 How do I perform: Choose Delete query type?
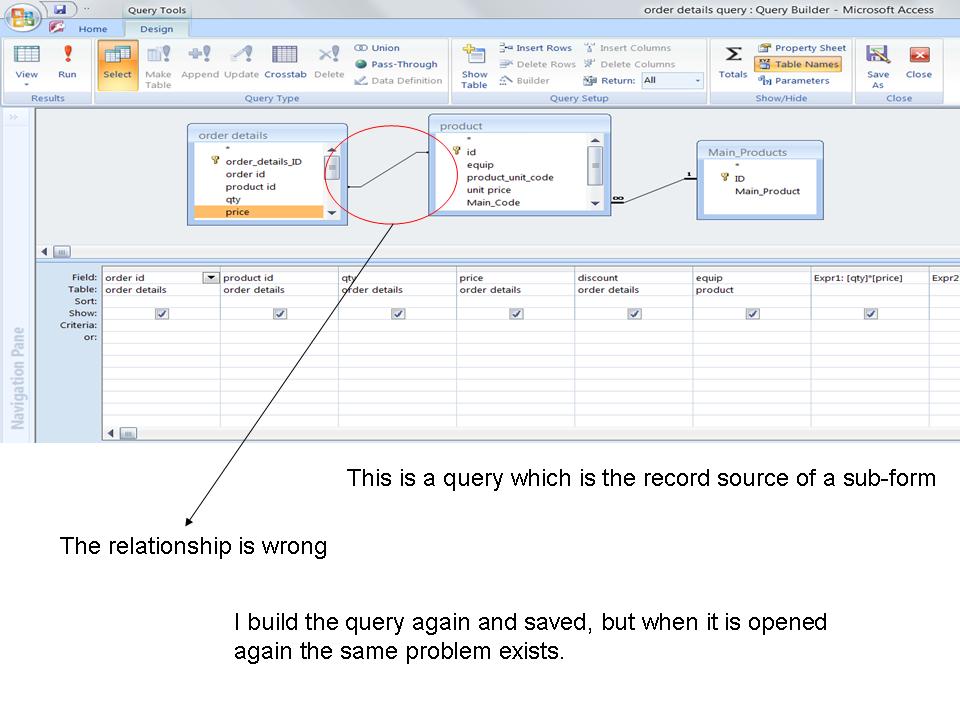tap(329, 61)
